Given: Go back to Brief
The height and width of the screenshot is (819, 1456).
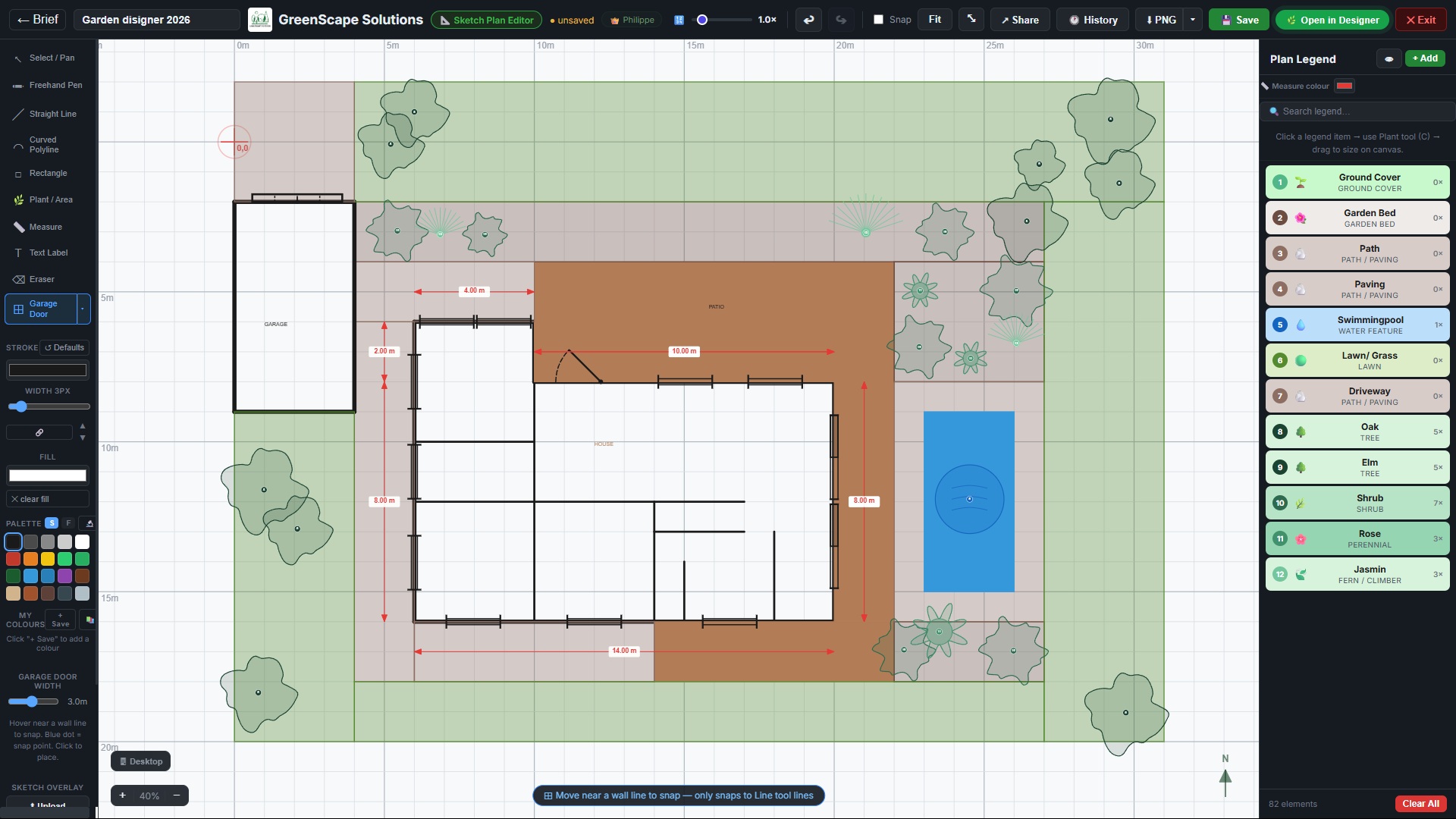Looking at the screenshot, I should click(x=38, y=20).
